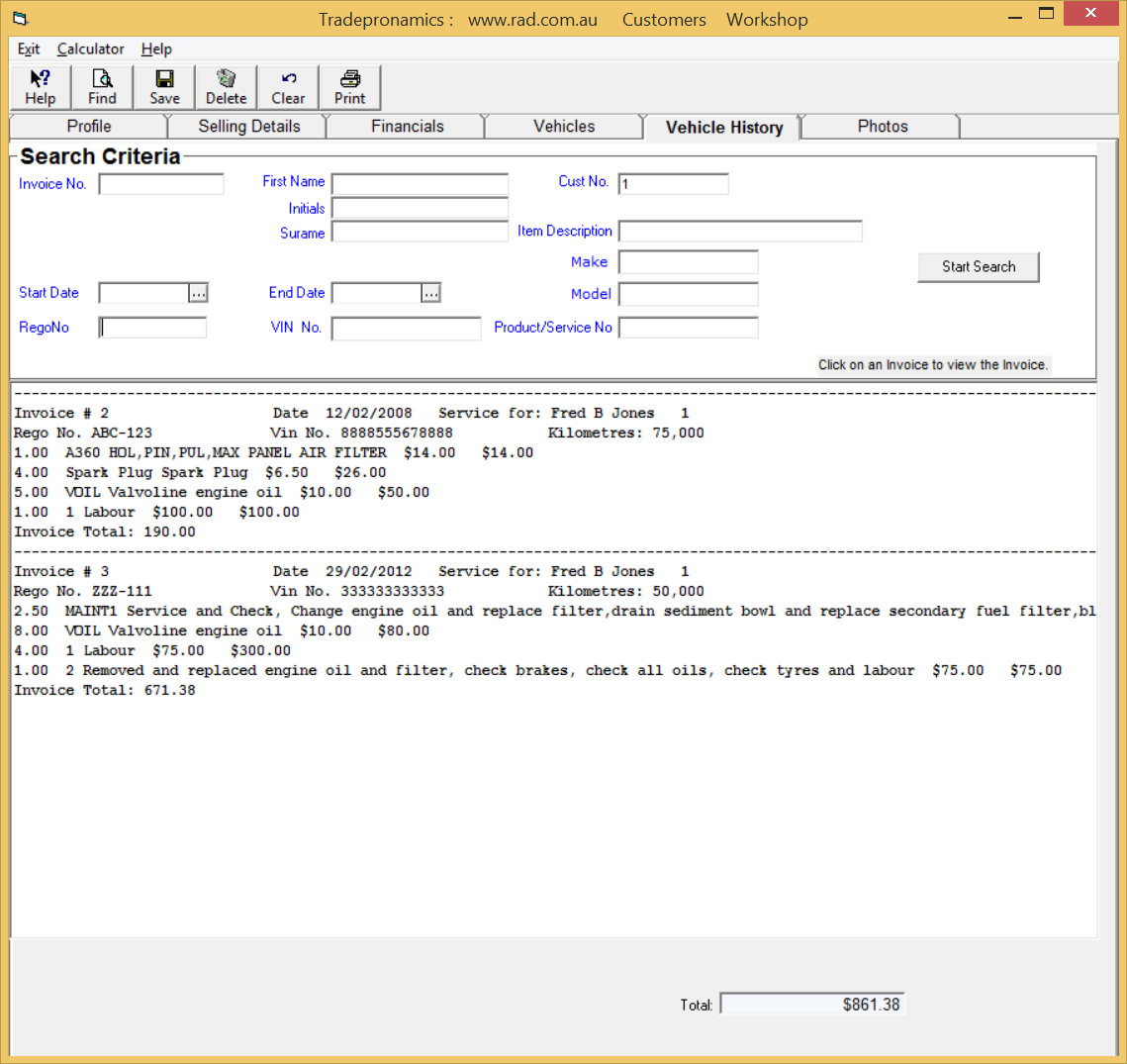Clear the form with the Clear icon
1127x1064 pixels.
288,87
